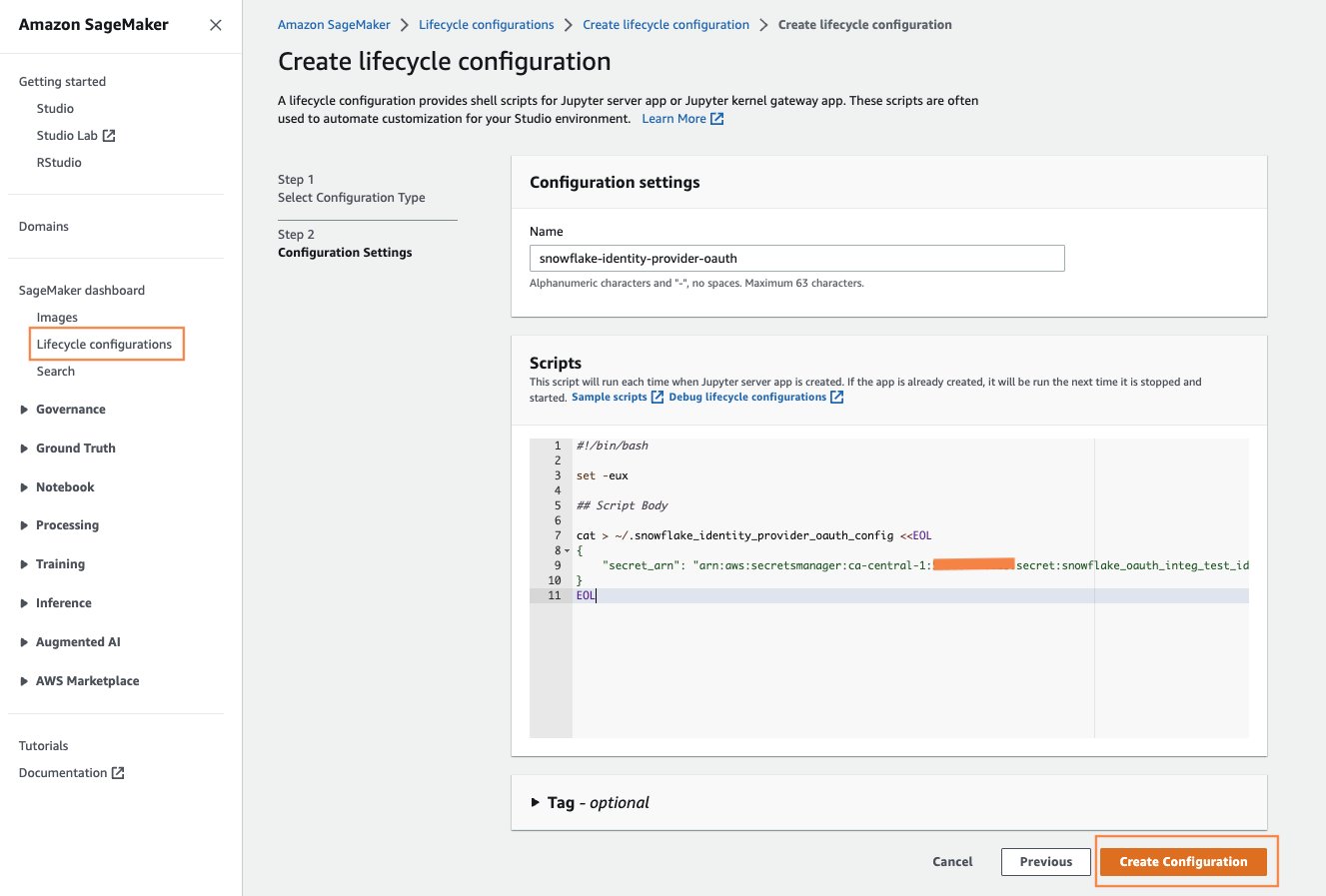Cancel the lifecycle configuration creation
The width and height of the screenshot is (1326, 896).
[952, 862]
